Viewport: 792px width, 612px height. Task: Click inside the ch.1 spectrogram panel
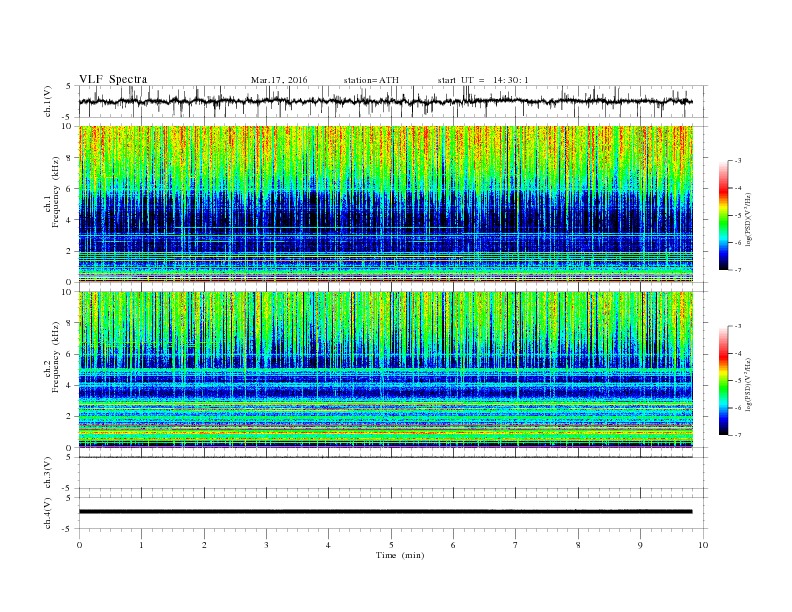[x=386, y=204]
